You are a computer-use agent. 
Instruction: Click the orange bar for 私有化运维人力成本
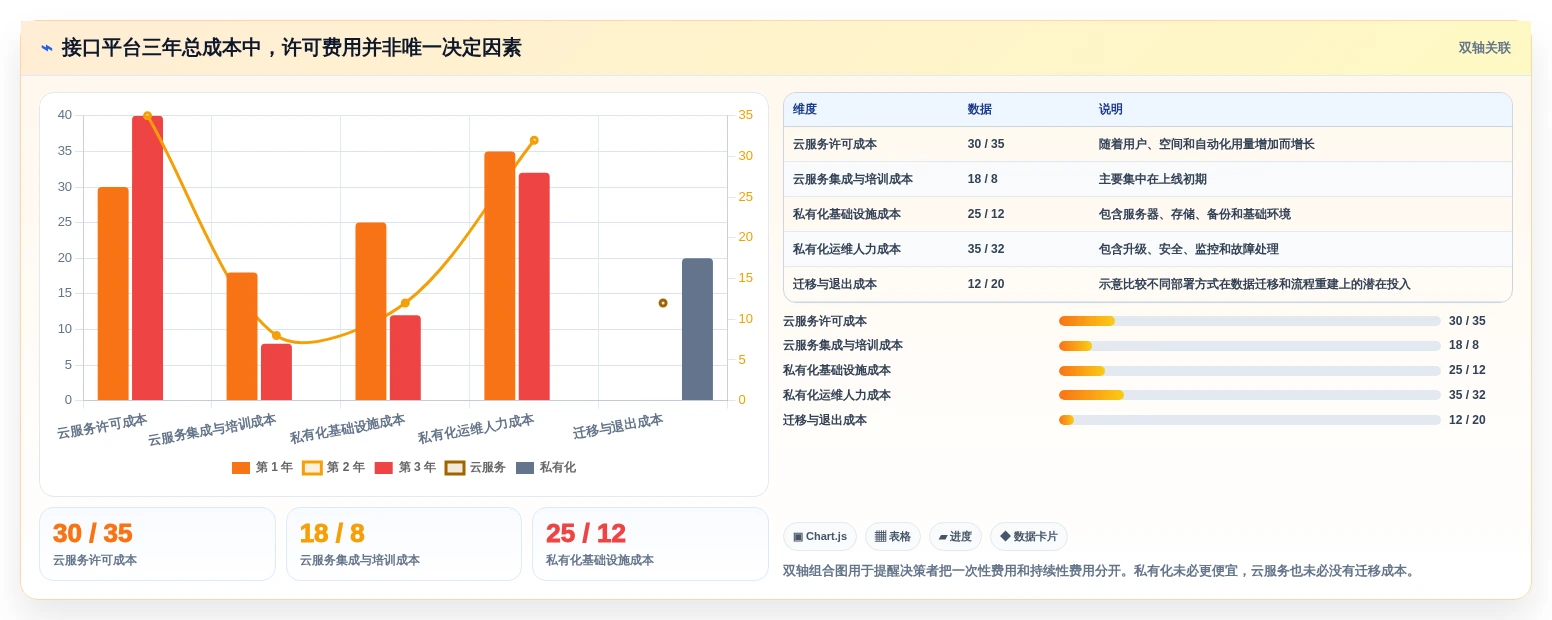(x=500, y=276)
